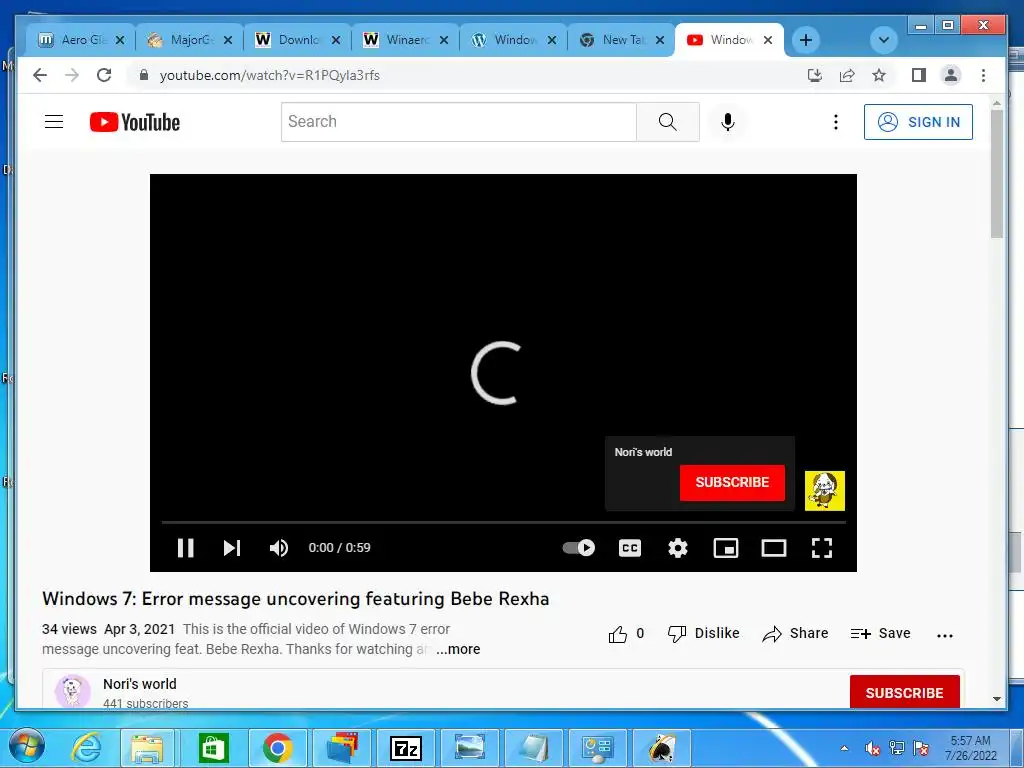Click Nori's world channel avatar below video
This screenshot has height=768, width=1024.
tap(72, 691)
